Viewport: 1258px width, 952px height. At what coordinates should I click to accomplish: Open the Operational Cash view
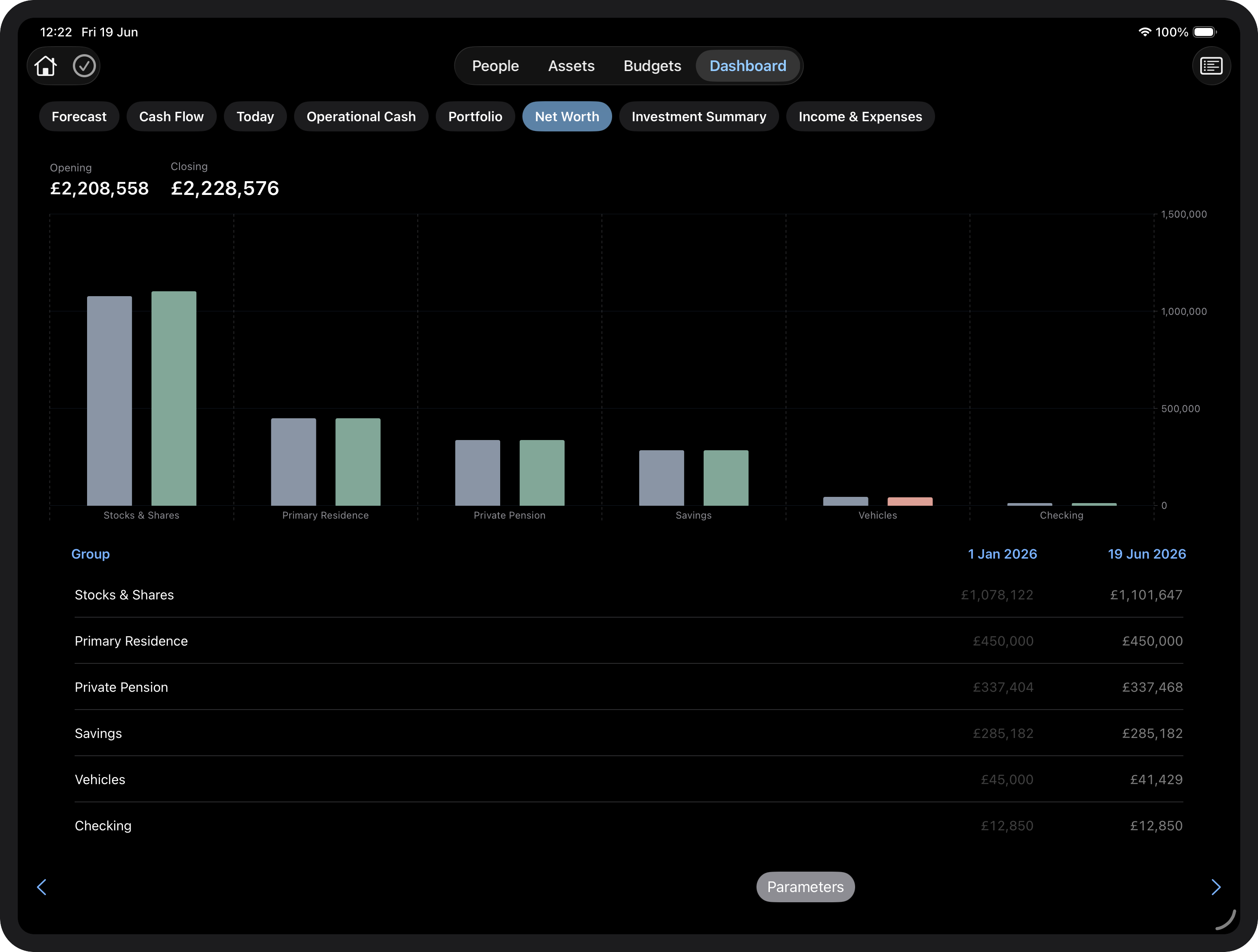point(361,116)
